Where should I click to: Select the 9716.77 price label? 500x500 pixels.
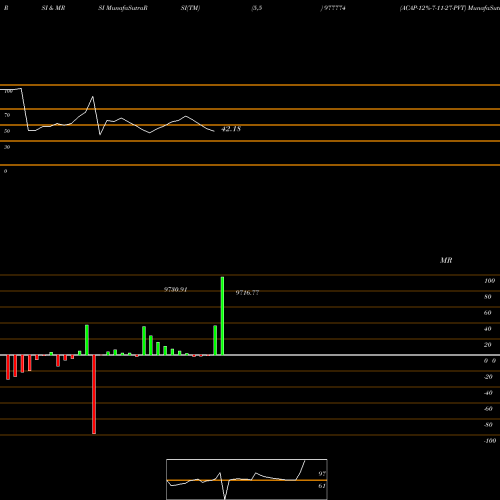(247, 293)
